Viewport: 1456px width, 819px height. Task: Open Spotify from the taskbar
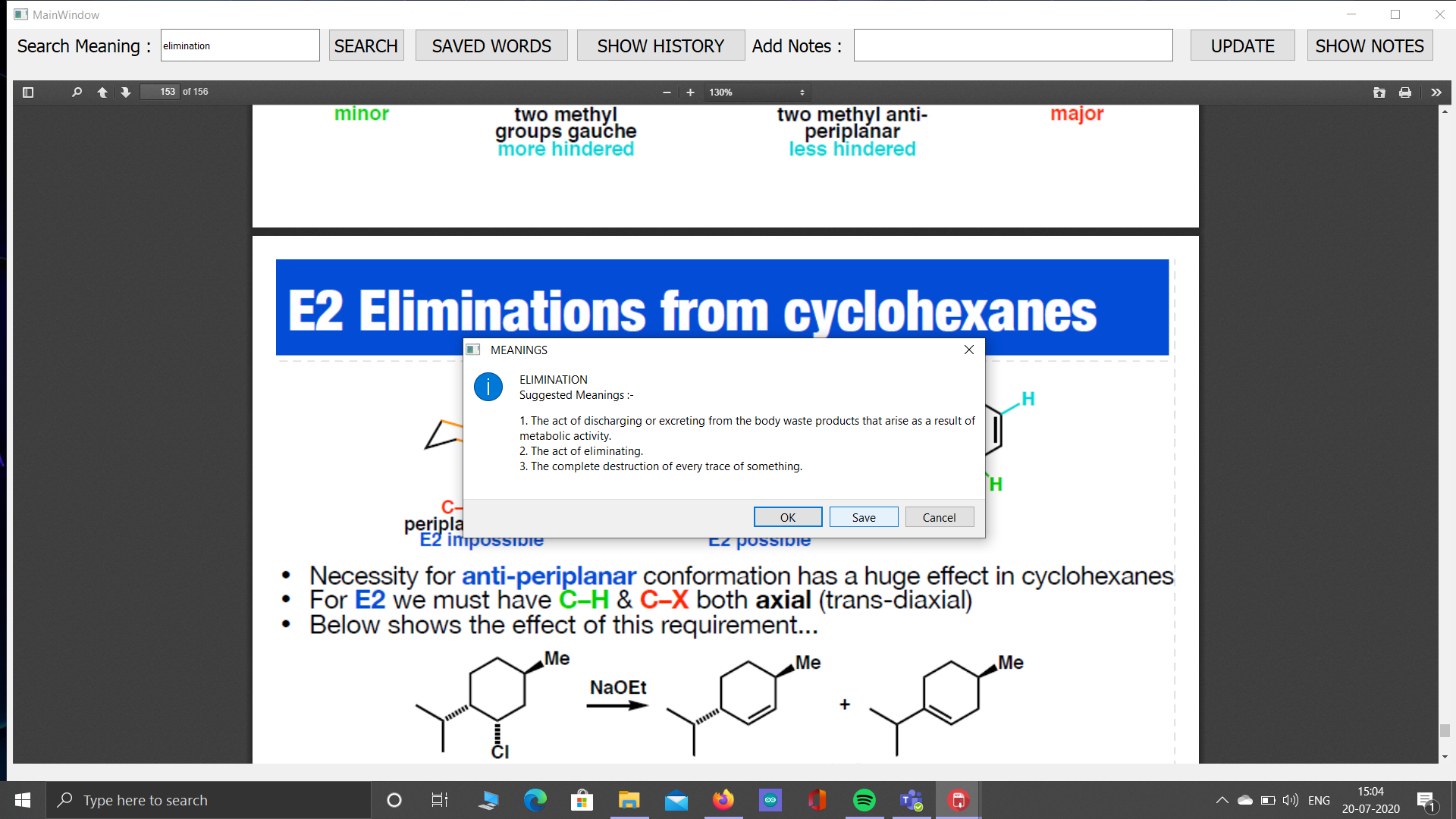pyautogui.click(x=864, y=800)
